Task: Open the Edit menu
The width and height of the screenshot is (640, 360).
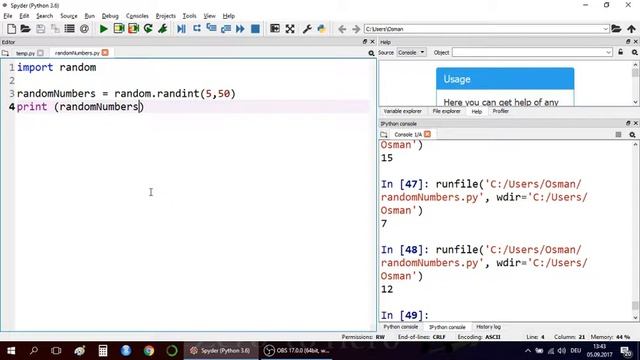Action: coord(24,16)
